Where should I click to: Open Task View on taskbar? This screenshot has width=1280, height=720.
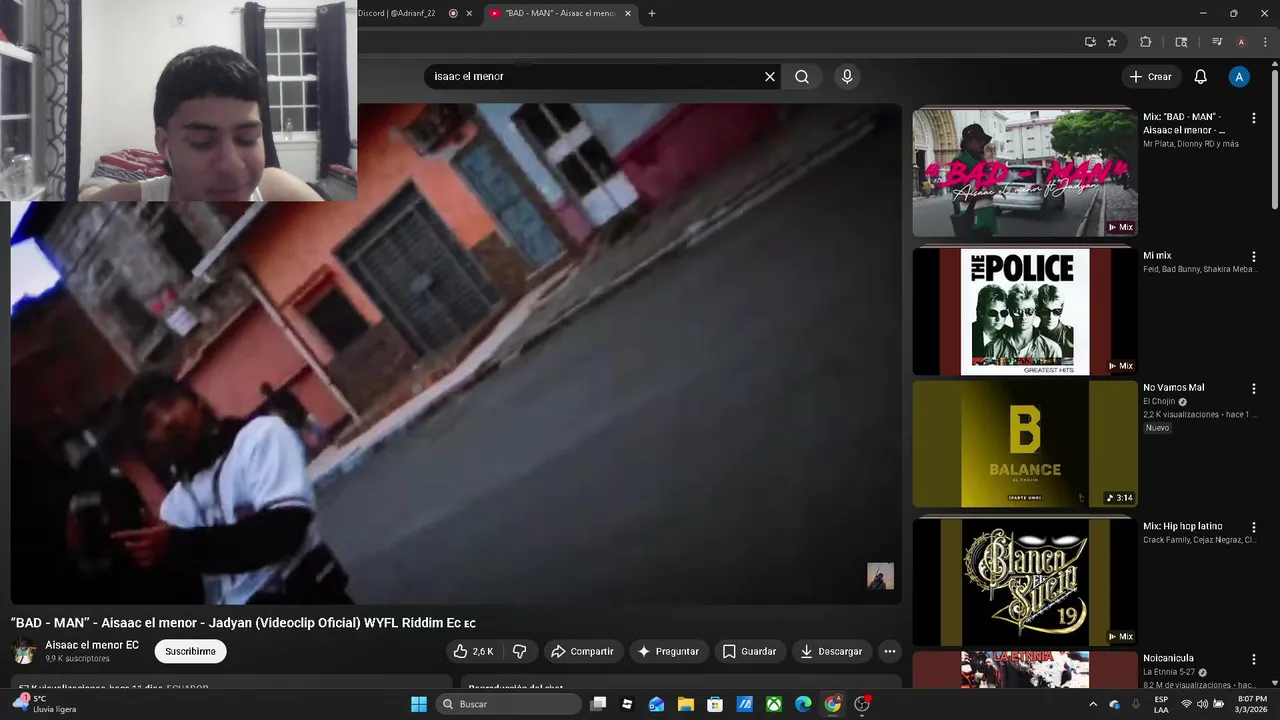598,704
